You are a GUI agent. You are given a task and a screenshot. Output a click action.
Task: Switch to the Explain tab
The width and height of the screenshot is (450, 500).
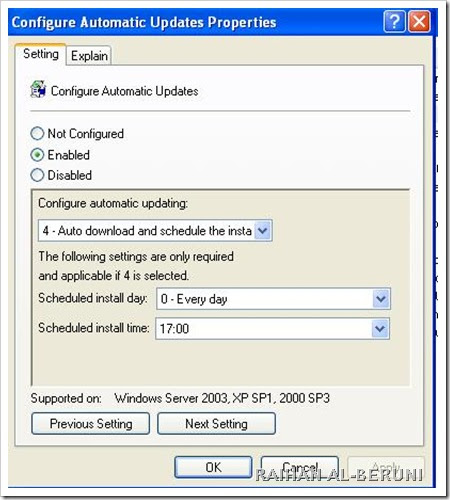(89, 56)
